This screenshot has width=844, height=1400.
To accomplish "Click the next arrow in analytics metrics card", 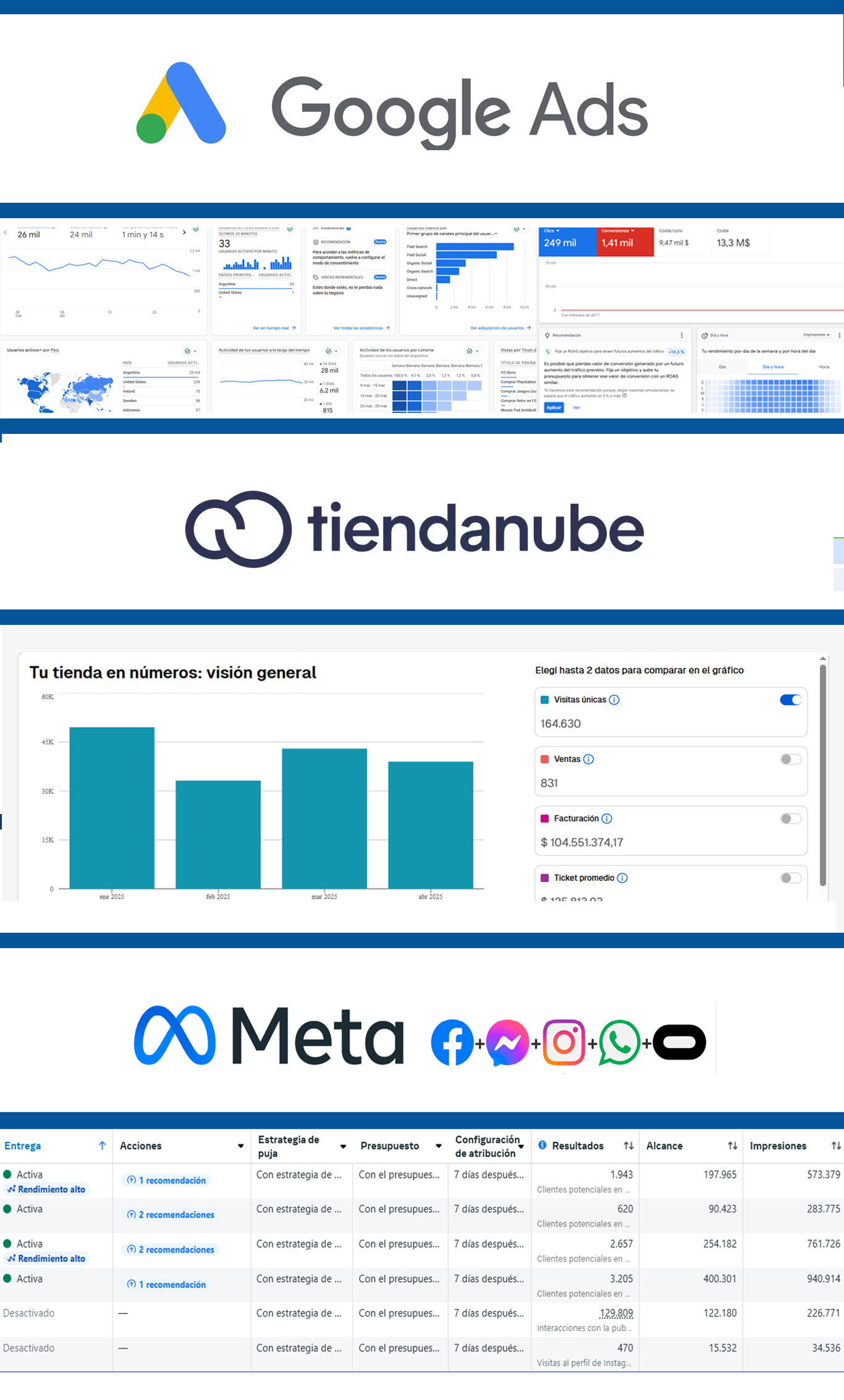I will (184, 232).
